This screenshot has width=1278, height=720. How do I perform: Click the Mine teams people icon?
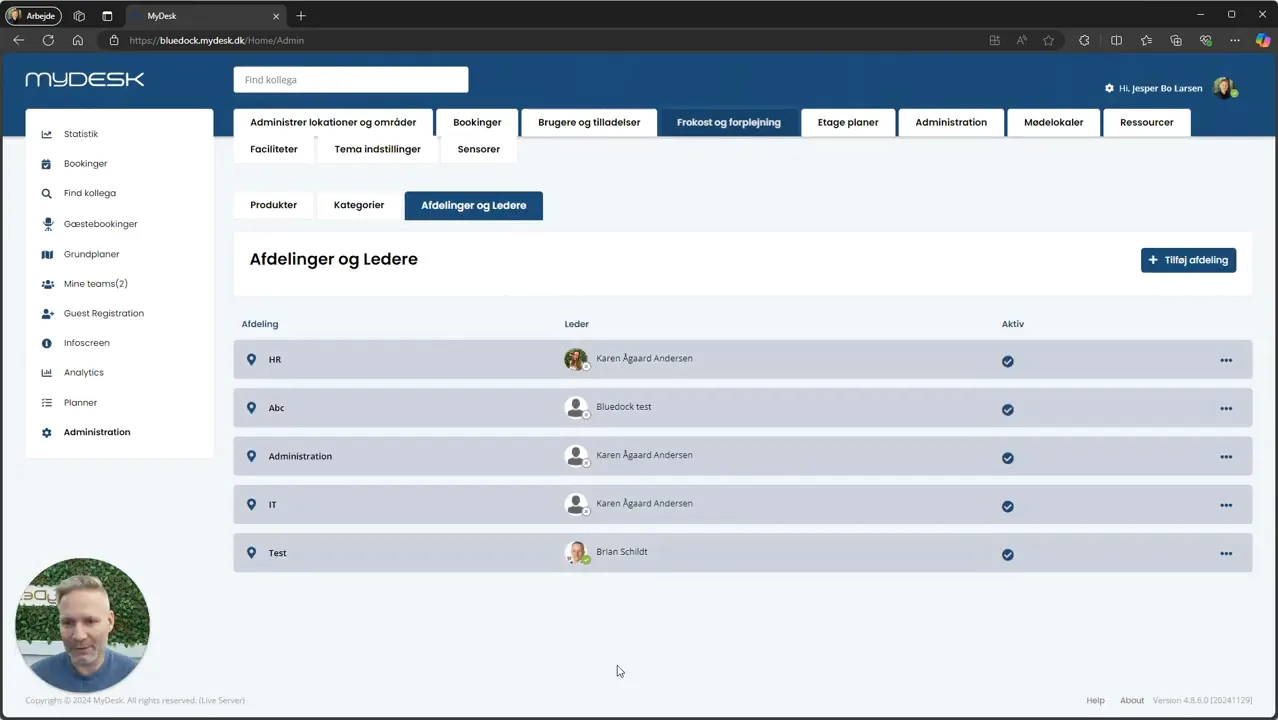coord(47,284)
